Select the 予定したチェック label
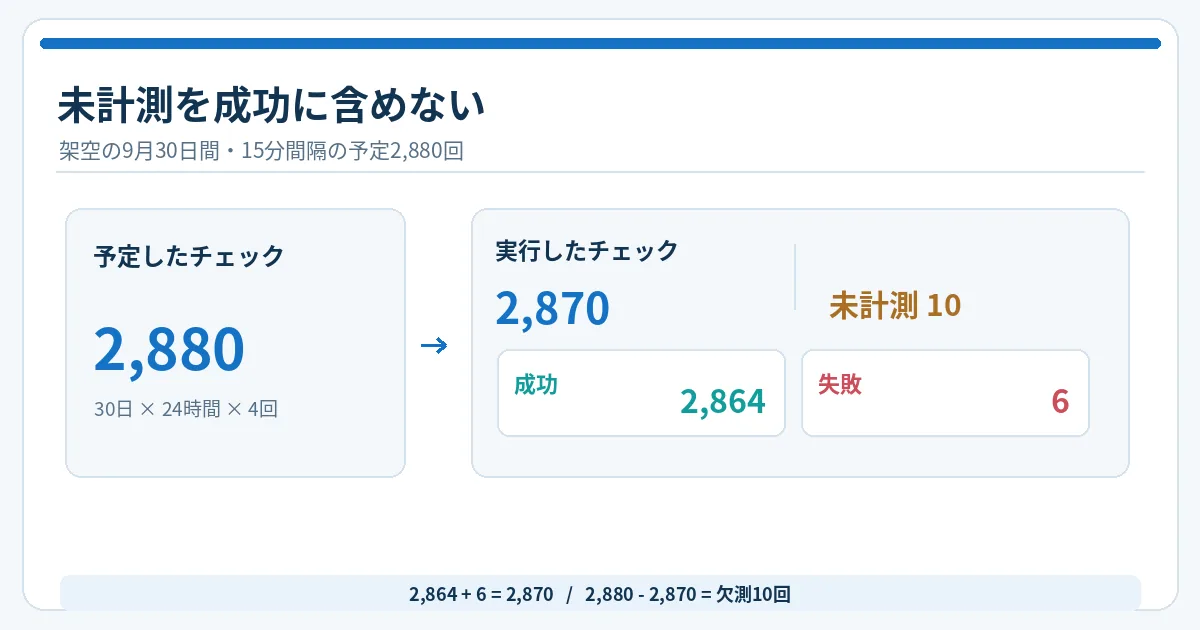The width and height of the screenshot is (1200, 630). point(189,257)
